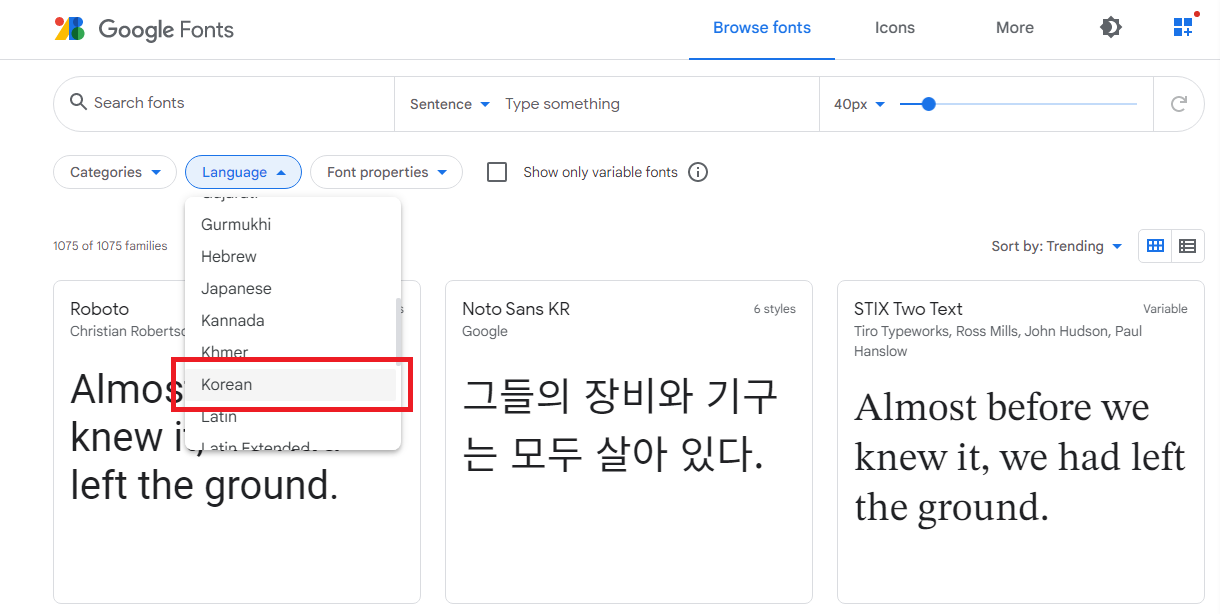Image resolution: width=1220 pixels, height=614 pixels.
Task: Switch to list view icon
Action: click(1187, 246)
